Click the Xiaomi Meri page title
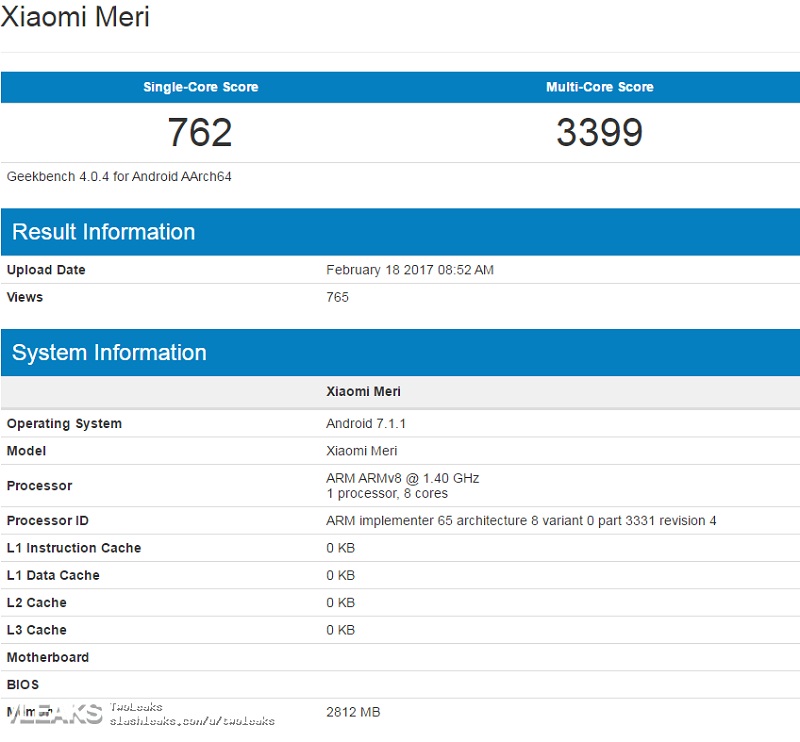The image size is (800, 742). click(78, 17)
